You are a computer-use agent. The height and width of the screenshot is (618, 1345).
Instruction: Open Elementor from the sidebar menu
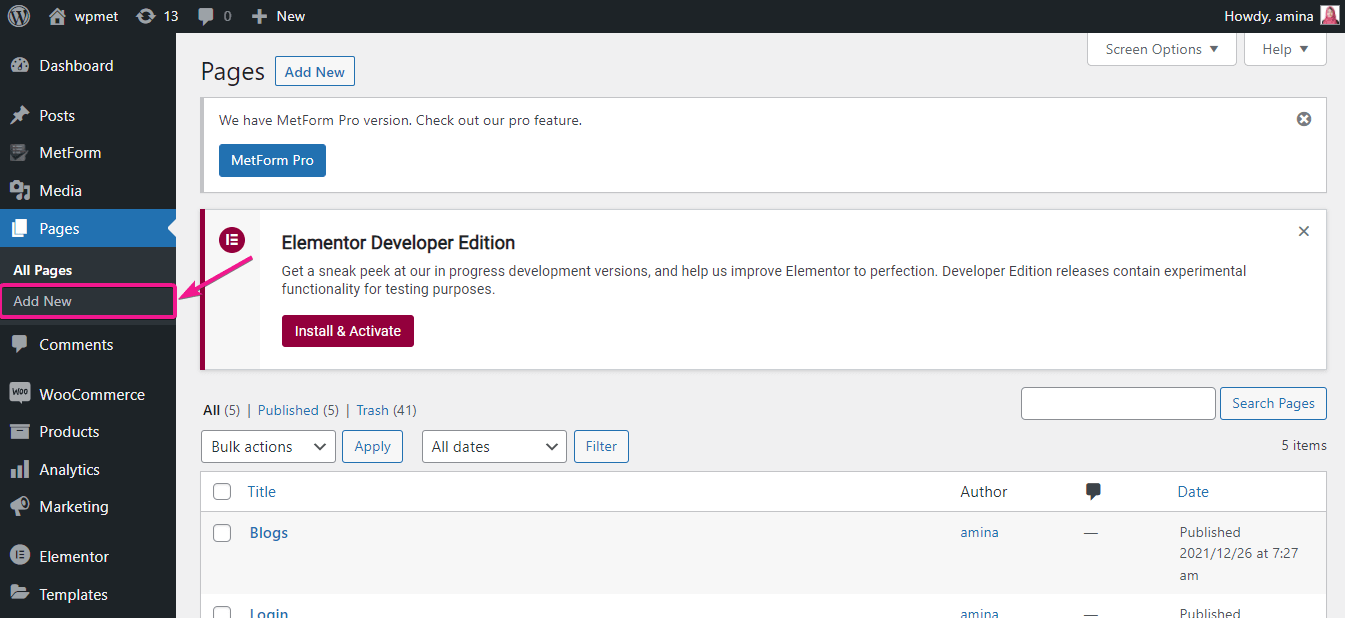(73, 556)
